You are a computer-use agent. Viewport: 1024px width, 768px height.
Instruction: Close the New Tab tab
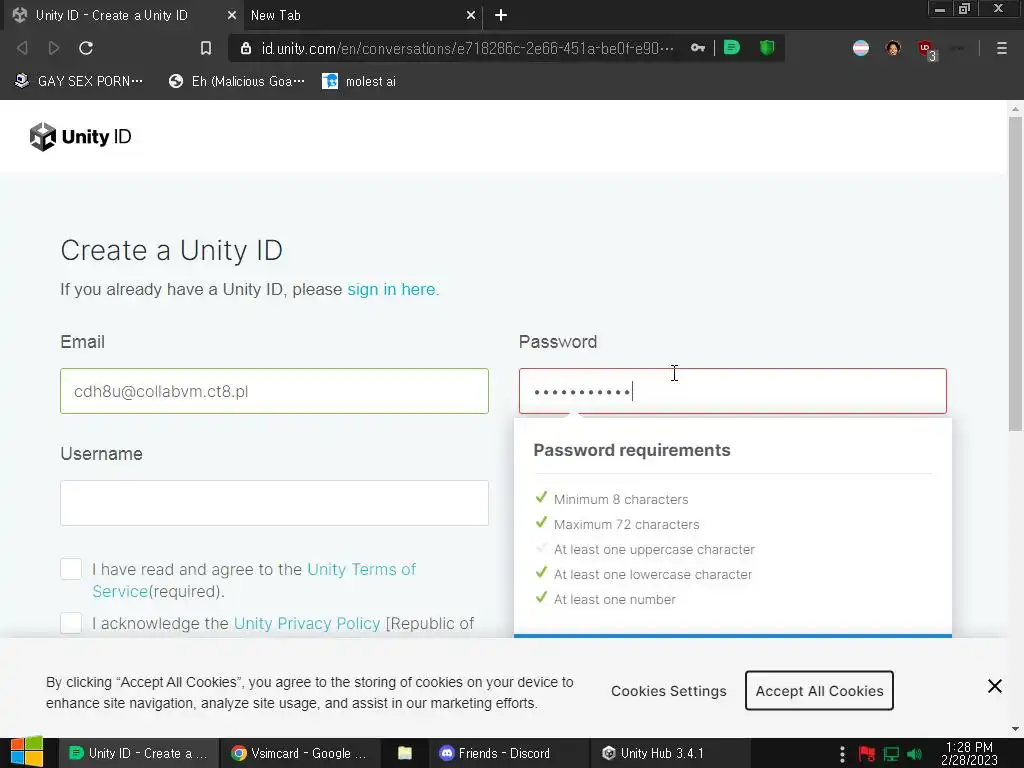(x=470, y=15)
